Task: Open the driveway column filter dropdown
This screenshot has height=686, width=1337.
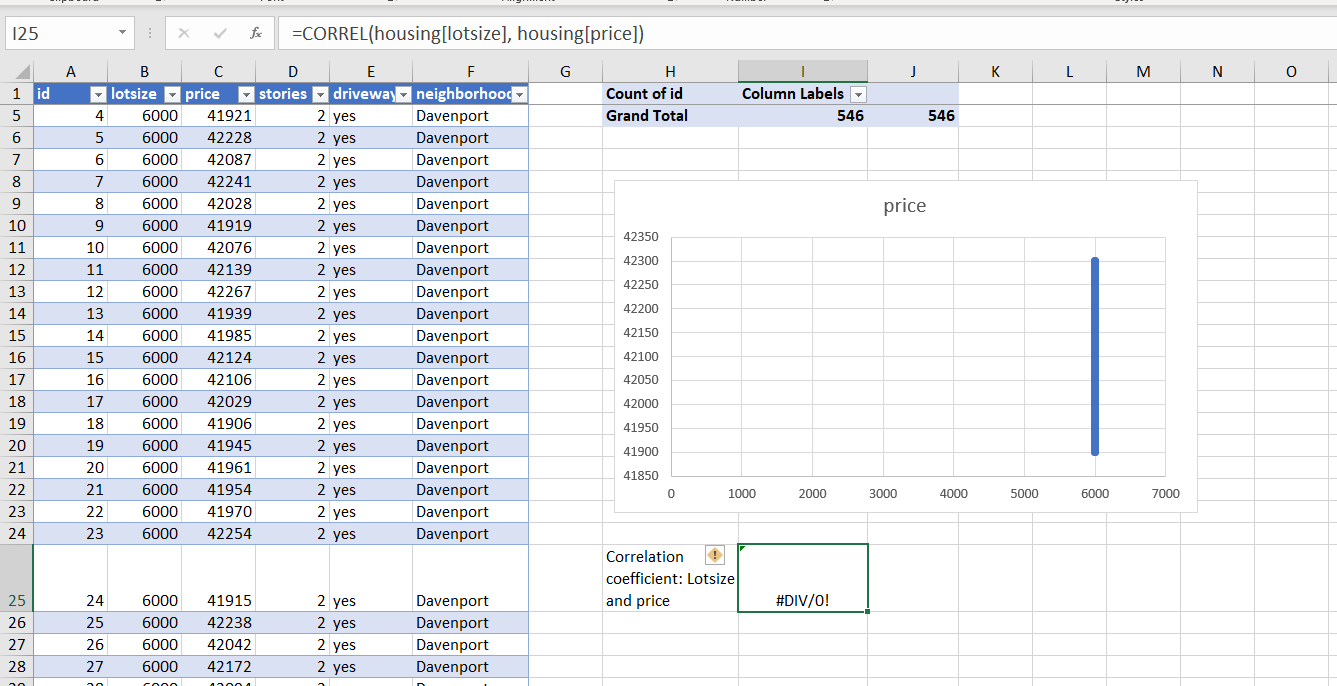Action: coord(403,94)
